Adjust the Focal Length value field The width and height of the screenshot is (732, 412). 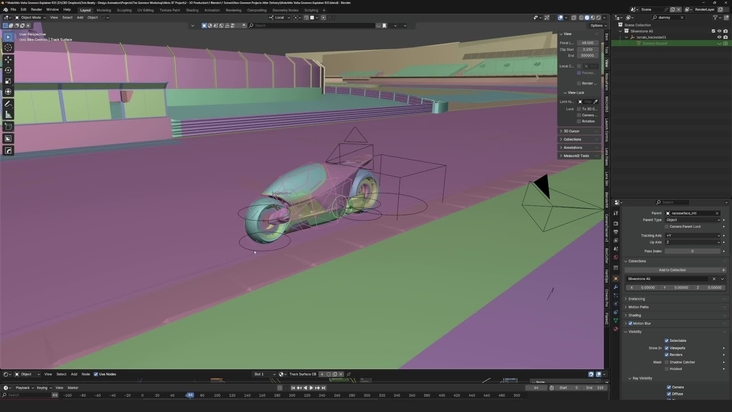coord(588,42)
